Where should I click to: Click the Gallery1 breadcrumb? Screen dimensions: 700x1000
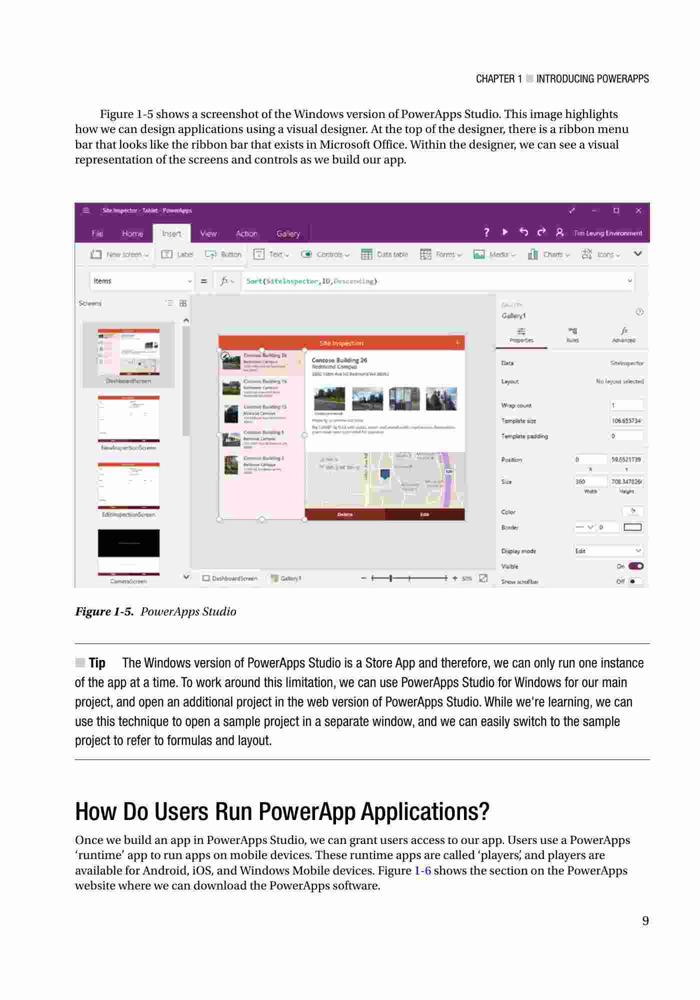pos(286,578)
